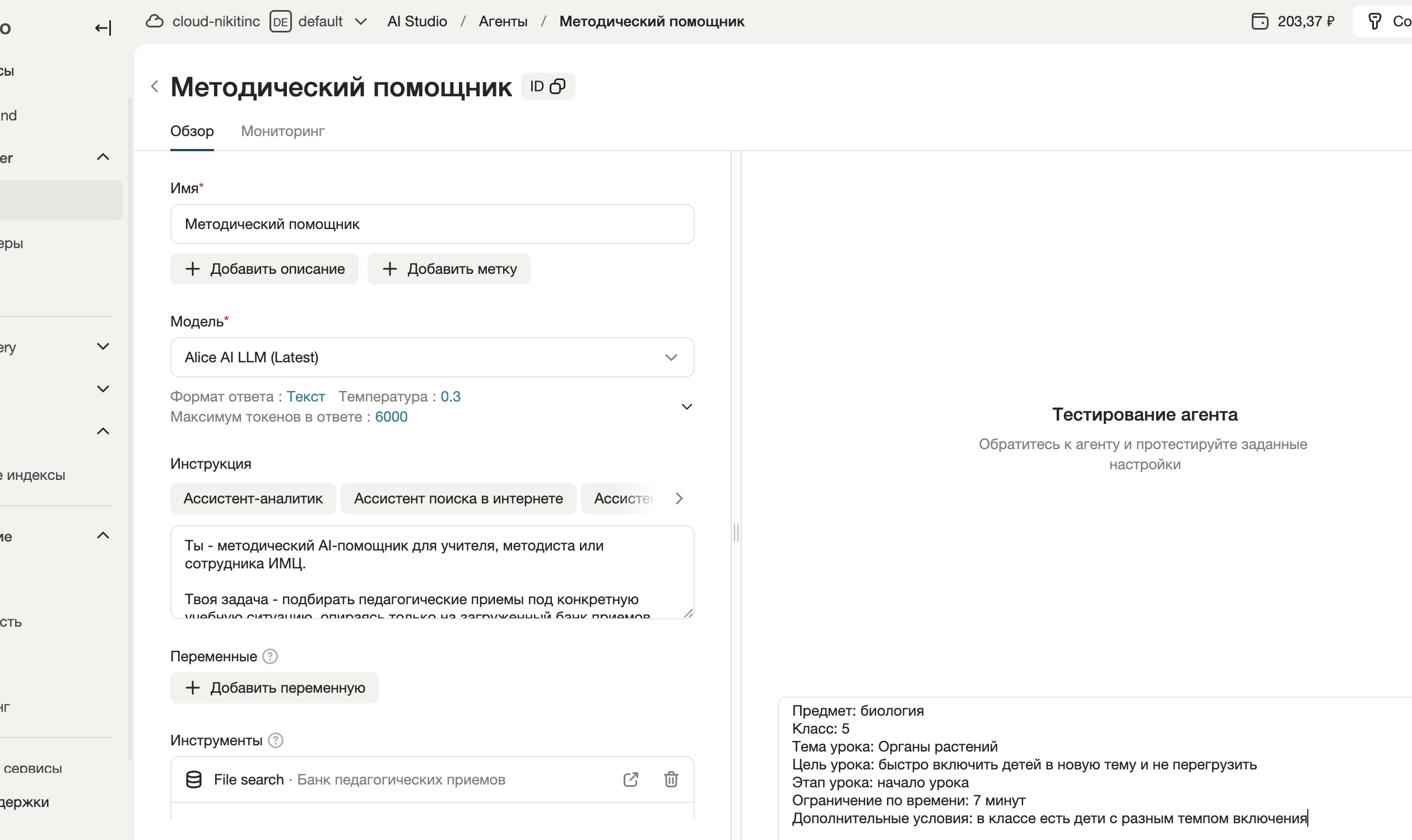This screenshot has width=1412, height=840.
Task: Show more instruction templates arrow
Action: [x=679, y=498]
